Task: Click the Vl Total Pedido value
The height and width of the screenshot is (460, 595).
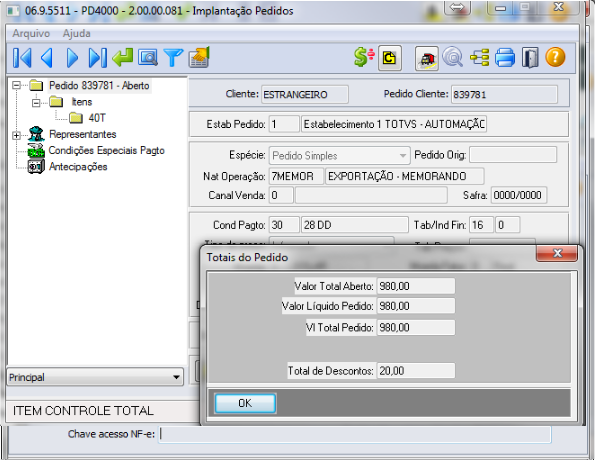Action: (x=416, y=328)
